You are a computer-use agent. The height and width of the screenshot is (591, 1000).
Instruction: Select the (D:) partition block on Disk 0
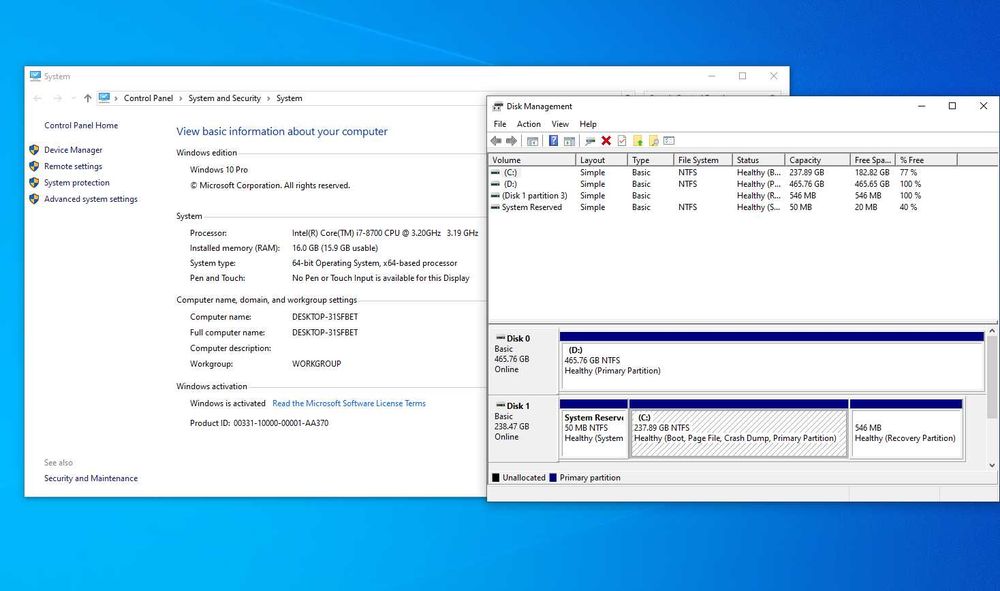click(x=772, y=361)
